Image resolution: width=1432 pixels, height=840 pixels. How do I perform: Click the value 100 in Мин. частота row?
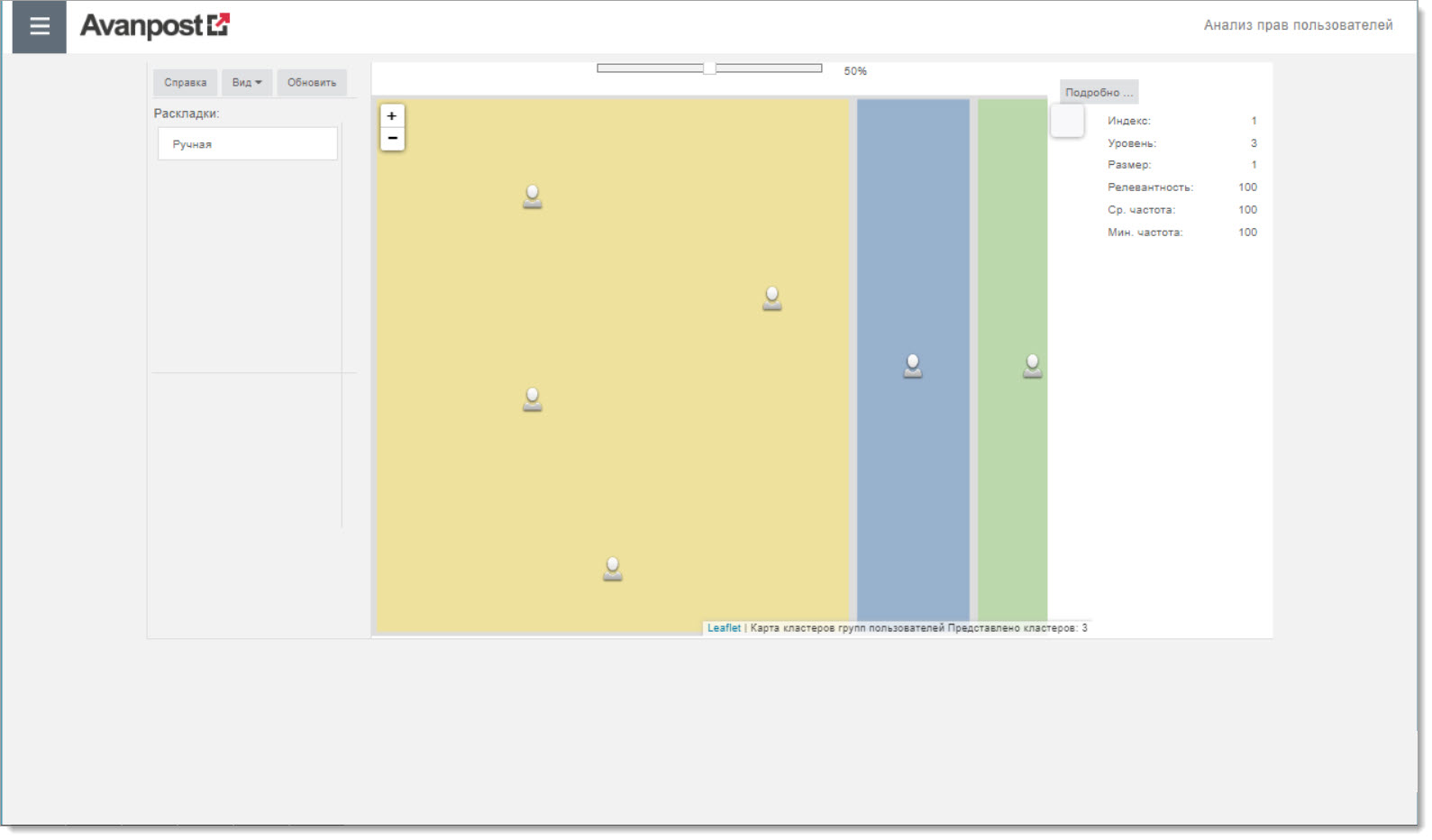tap(1247, 233)
